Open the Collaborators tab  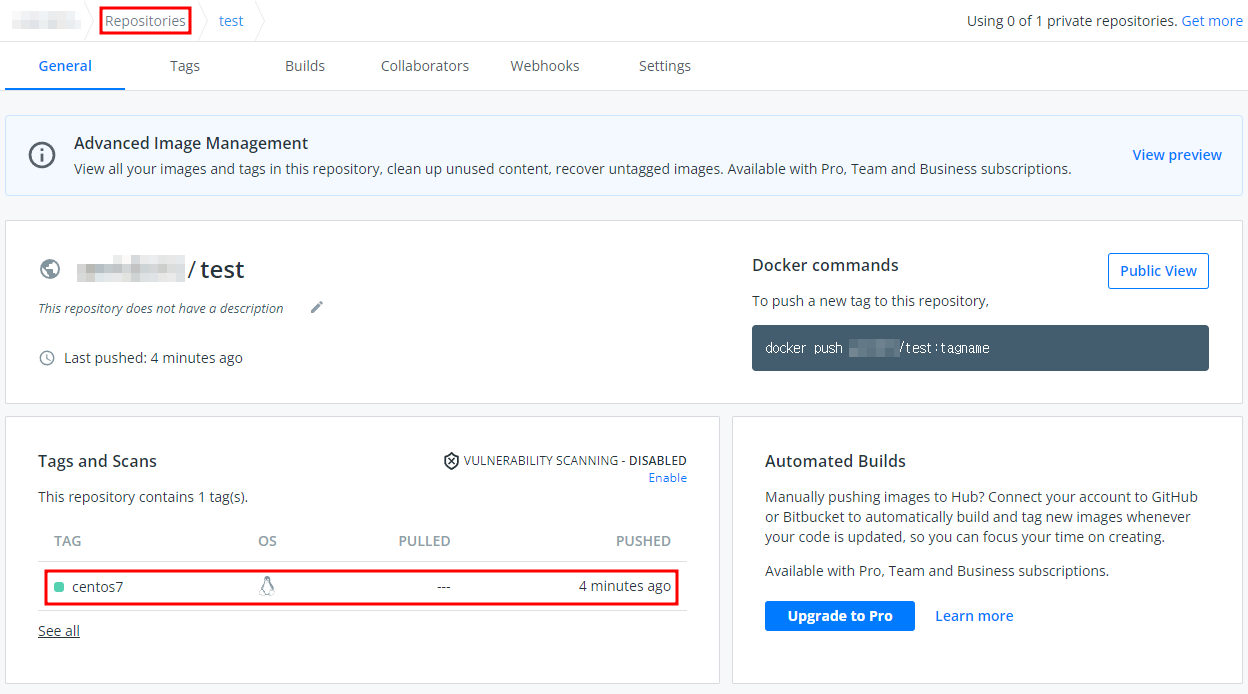click(x=425, y=66)
